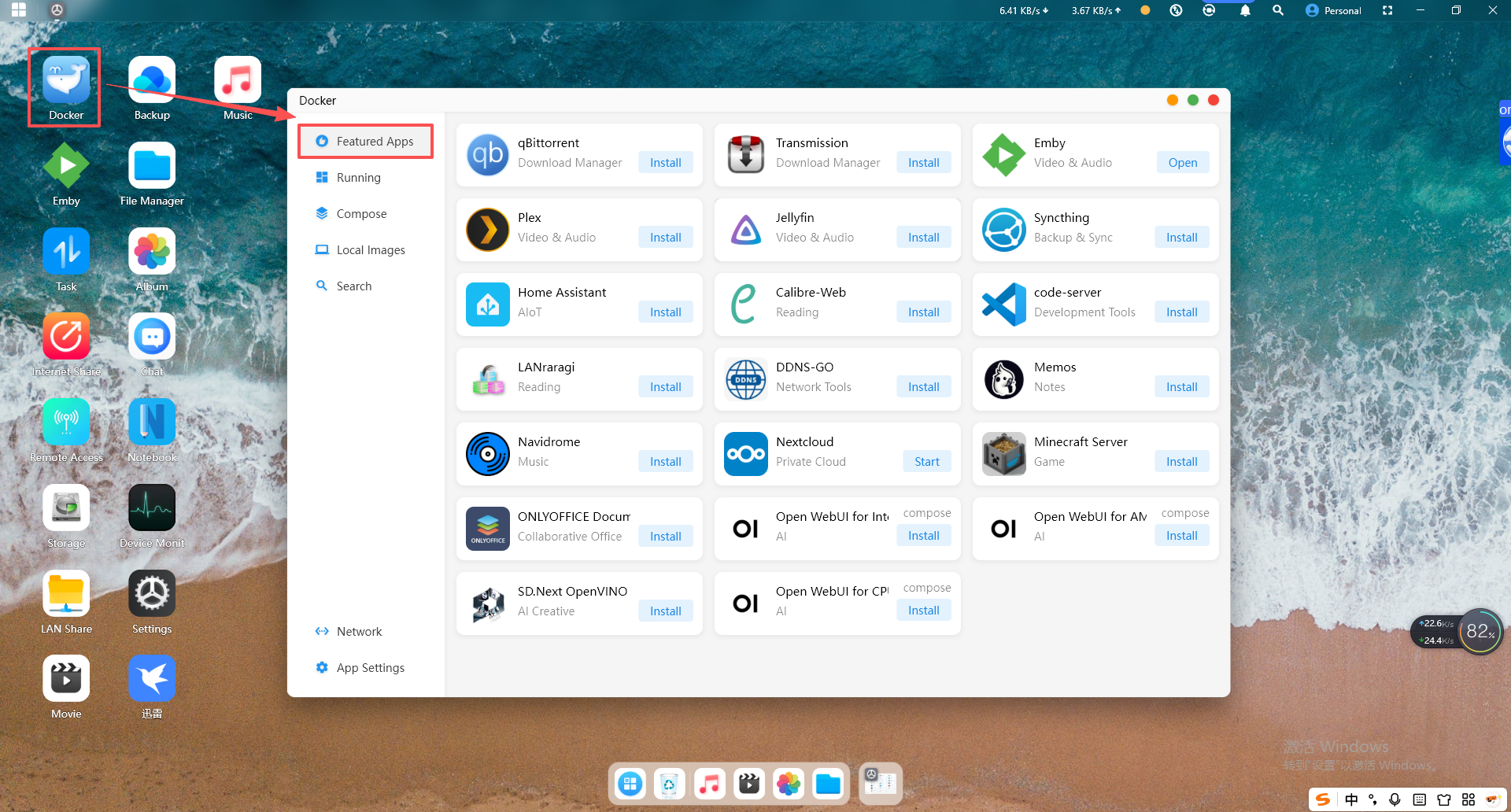Click the Nextcloud app icon

click(746, 454)
